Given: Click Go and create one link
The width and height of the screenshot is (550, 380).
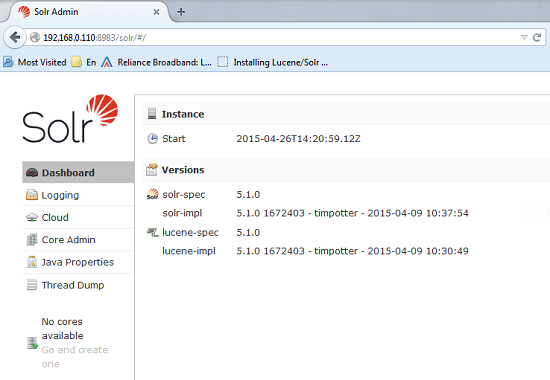Looking at the screenshot, I should pyautogui.click(x=75, y=357).
